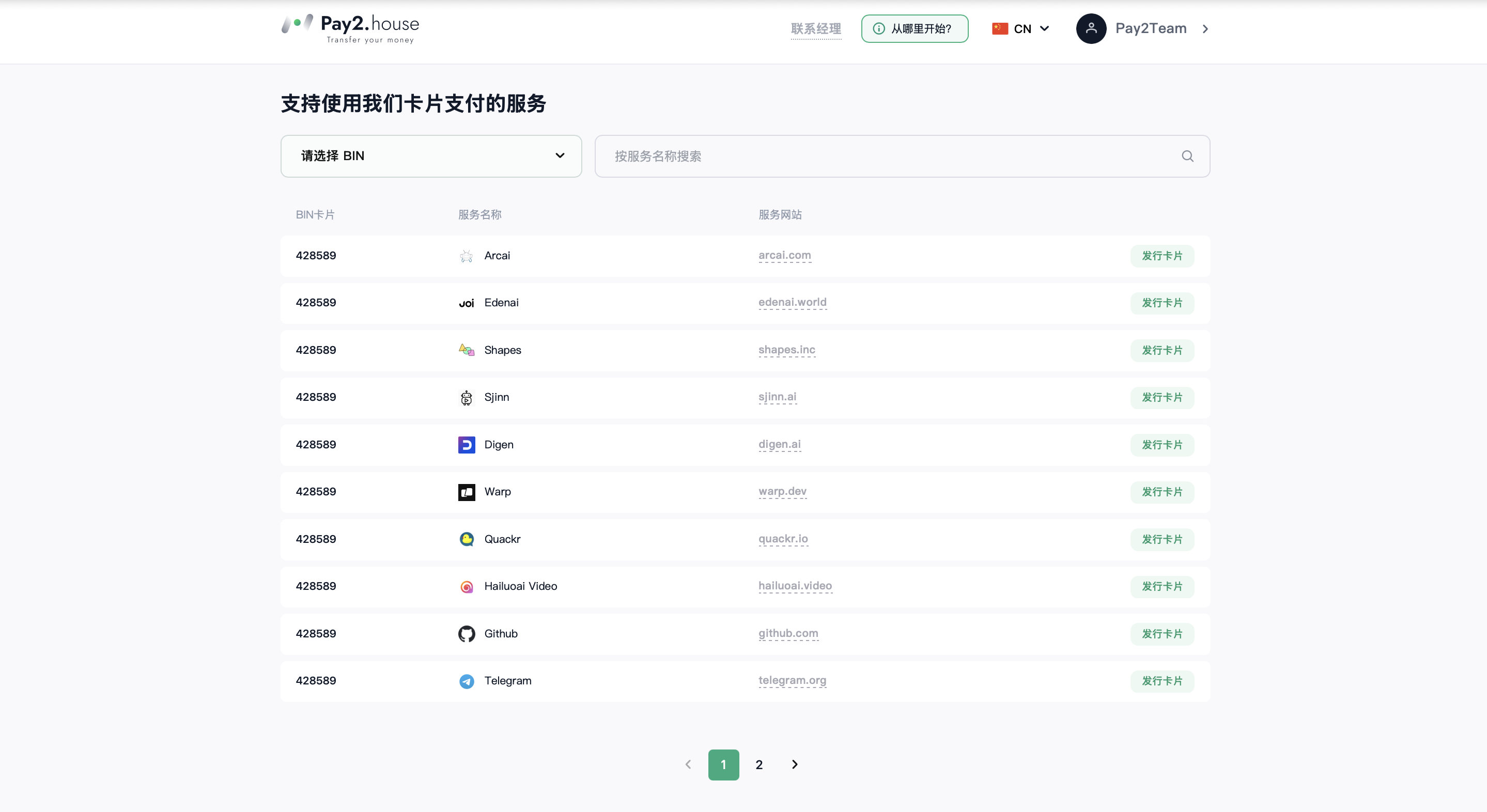The image size is (1487, 812).
Task: Focus the 按服务名称搜索 search field
Action: point(902,156)
